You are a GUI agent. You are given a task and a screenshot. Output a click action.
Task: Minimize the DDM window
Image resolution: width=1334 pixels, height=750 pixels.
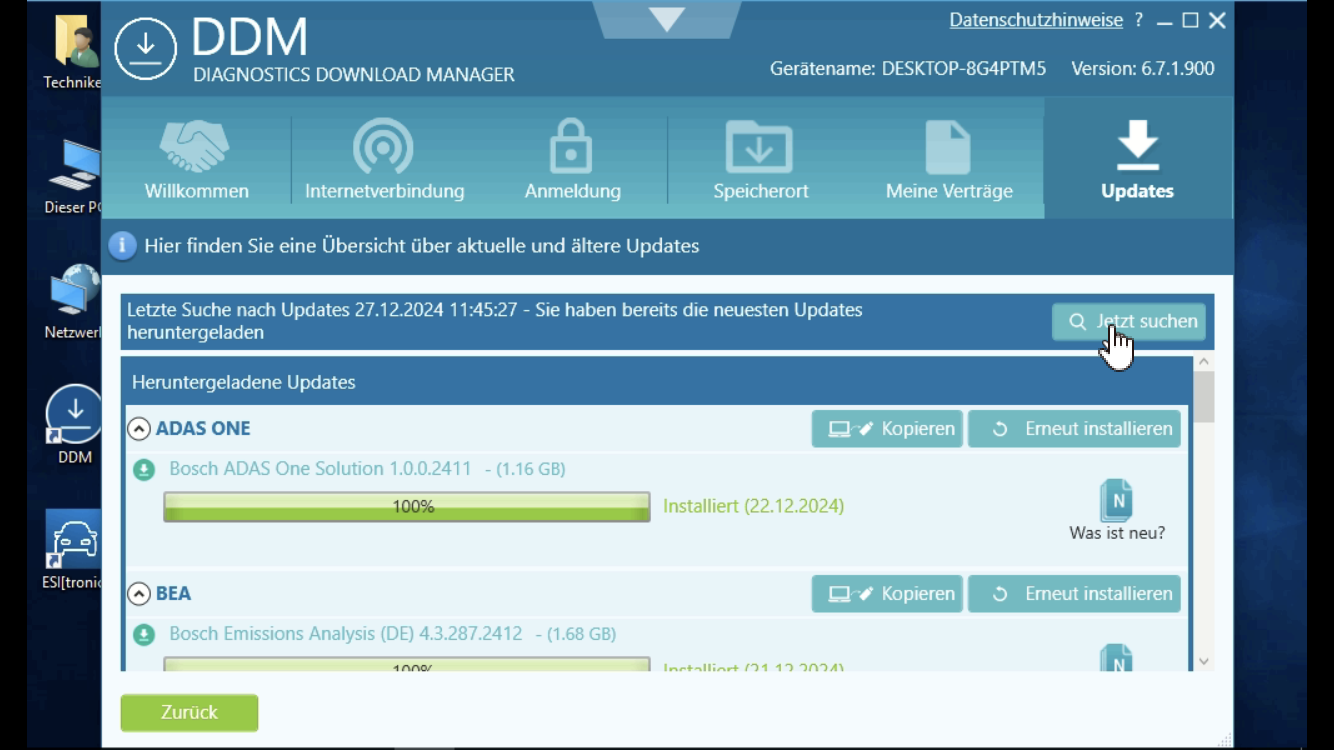coord(1164,21)
